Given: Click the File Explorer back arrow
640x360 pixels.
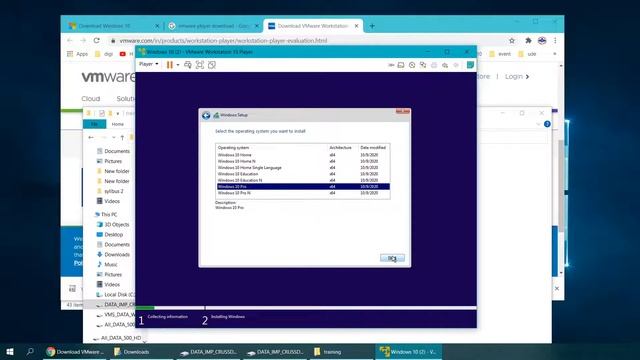Looking at the screenshot, I should [x=91, y=138].
